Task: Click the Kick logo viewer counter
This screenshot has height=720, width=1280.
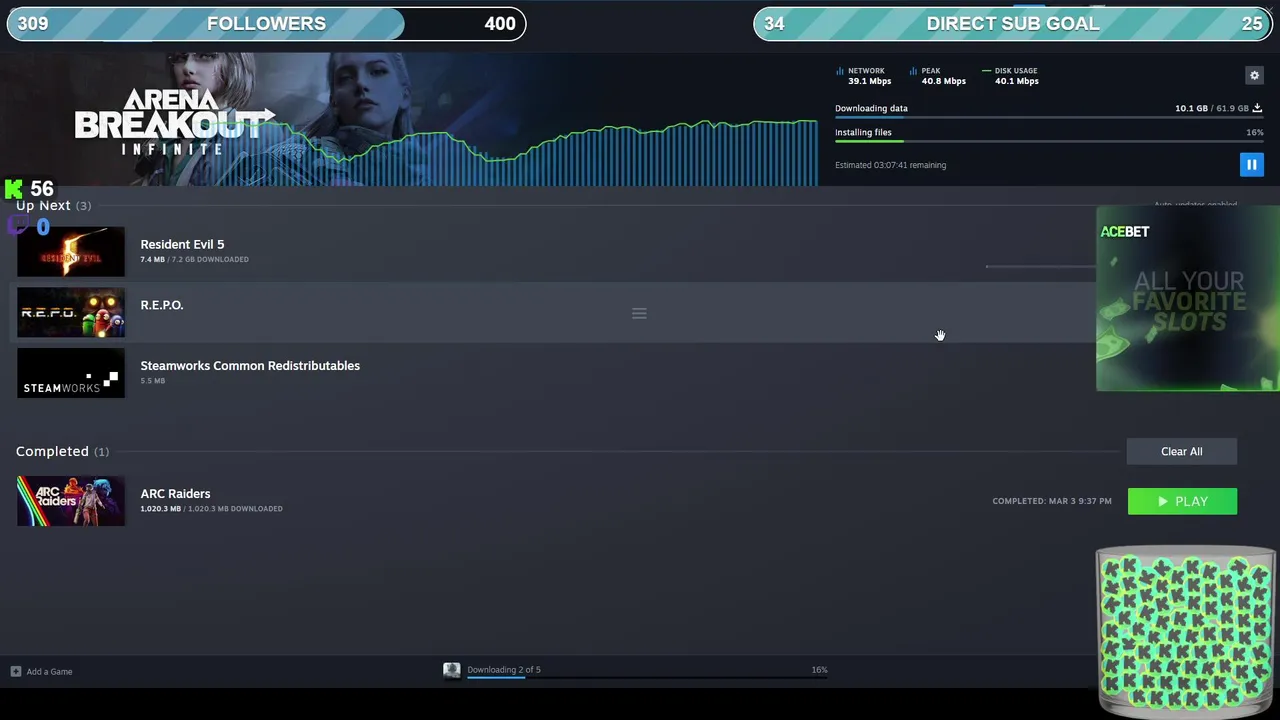Action: 30,188
